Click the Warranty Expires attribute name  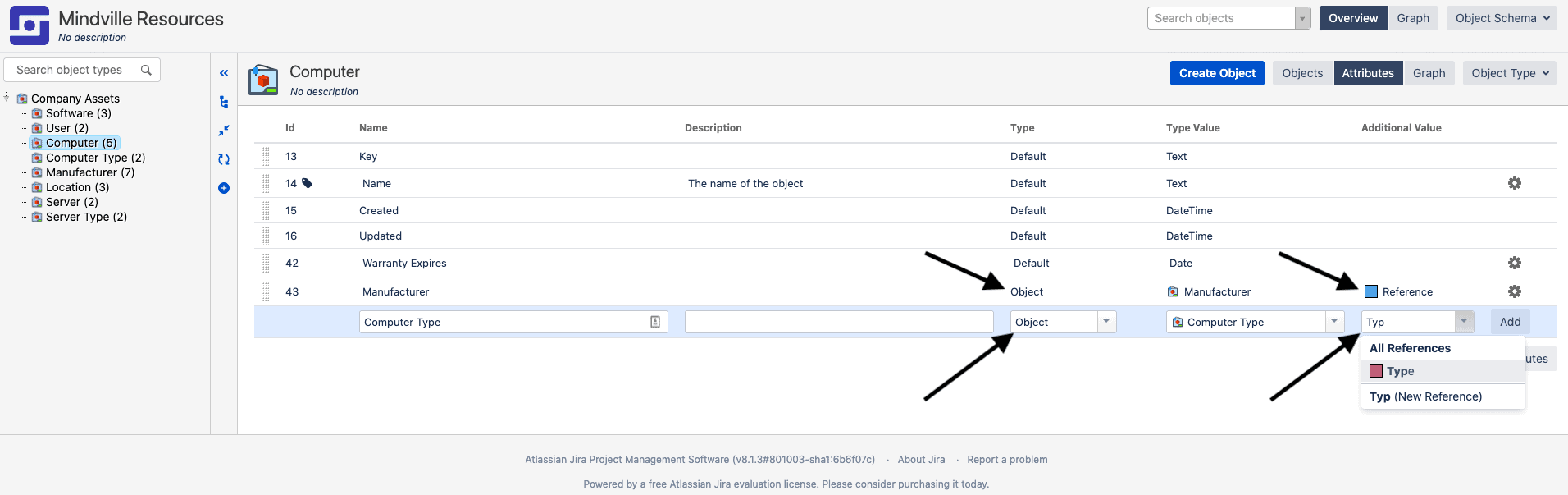(x=404, y=263)
